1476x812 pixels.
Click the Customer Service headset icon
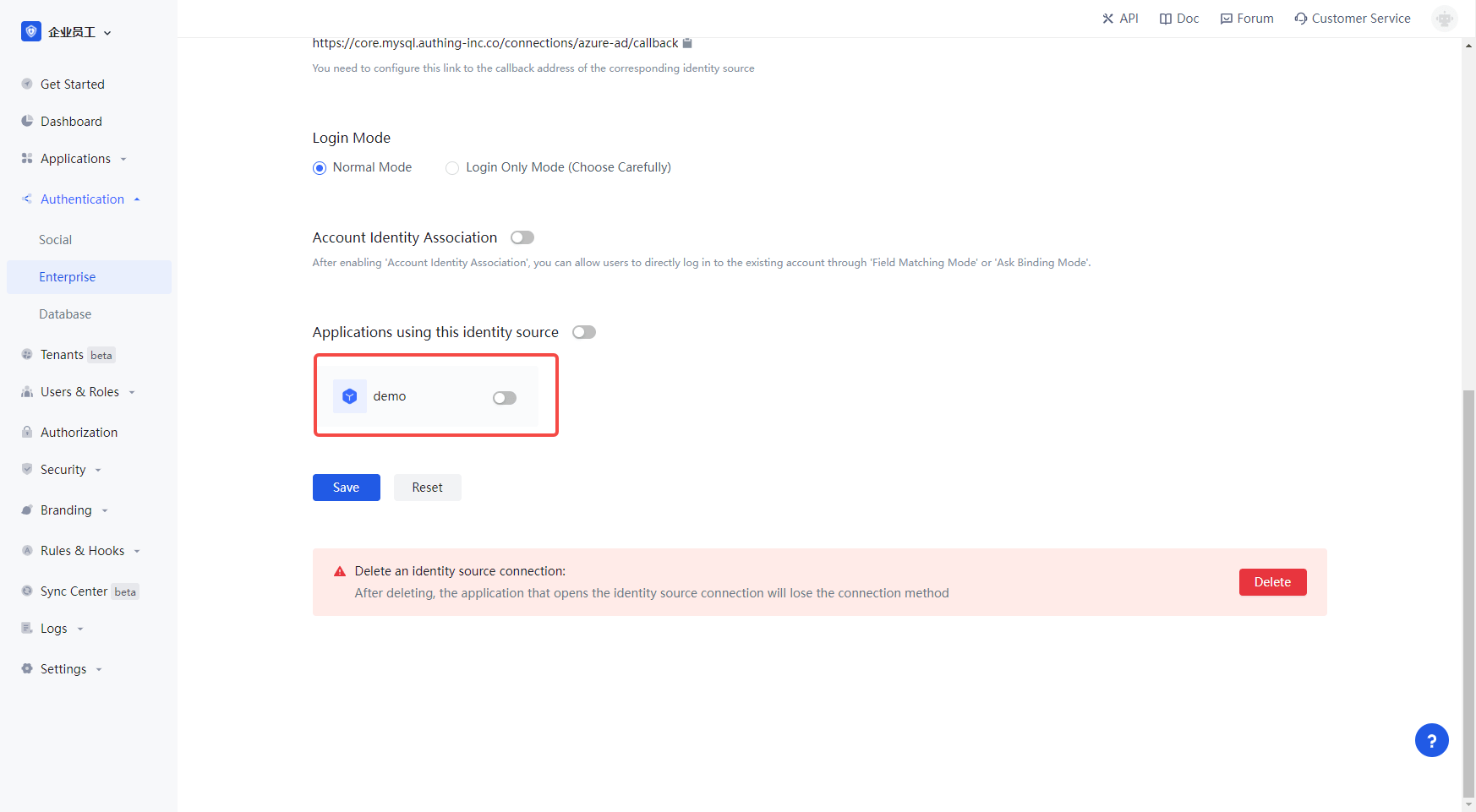click(1300, 19)
